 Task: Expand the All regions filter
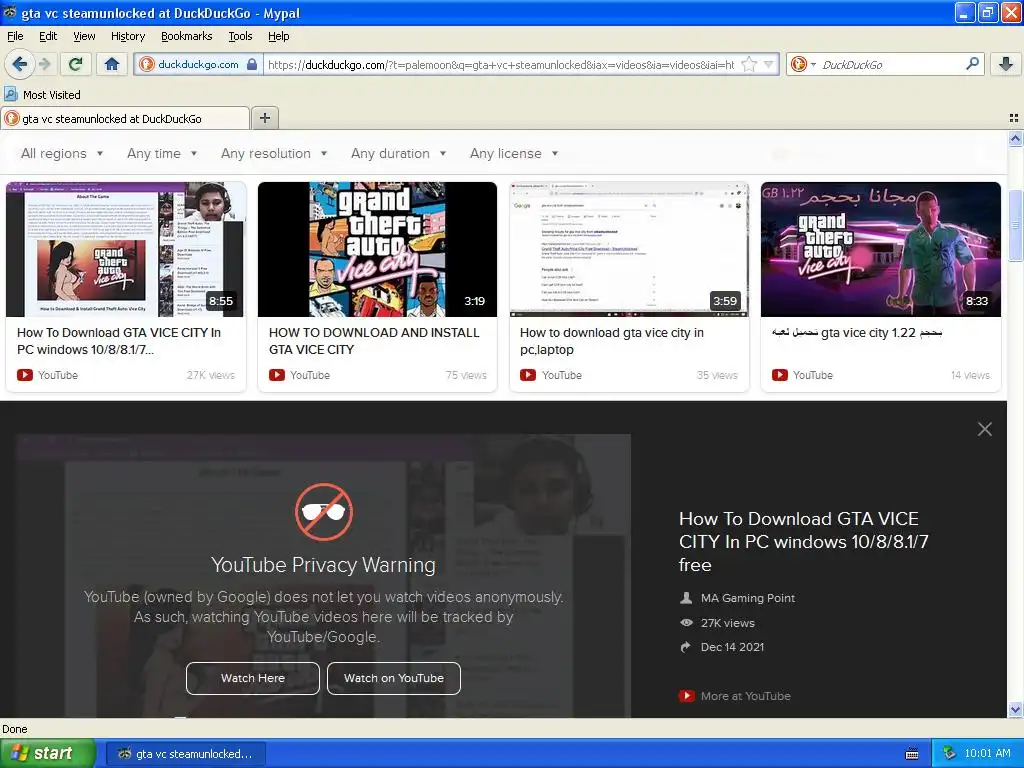coord(62,153)
